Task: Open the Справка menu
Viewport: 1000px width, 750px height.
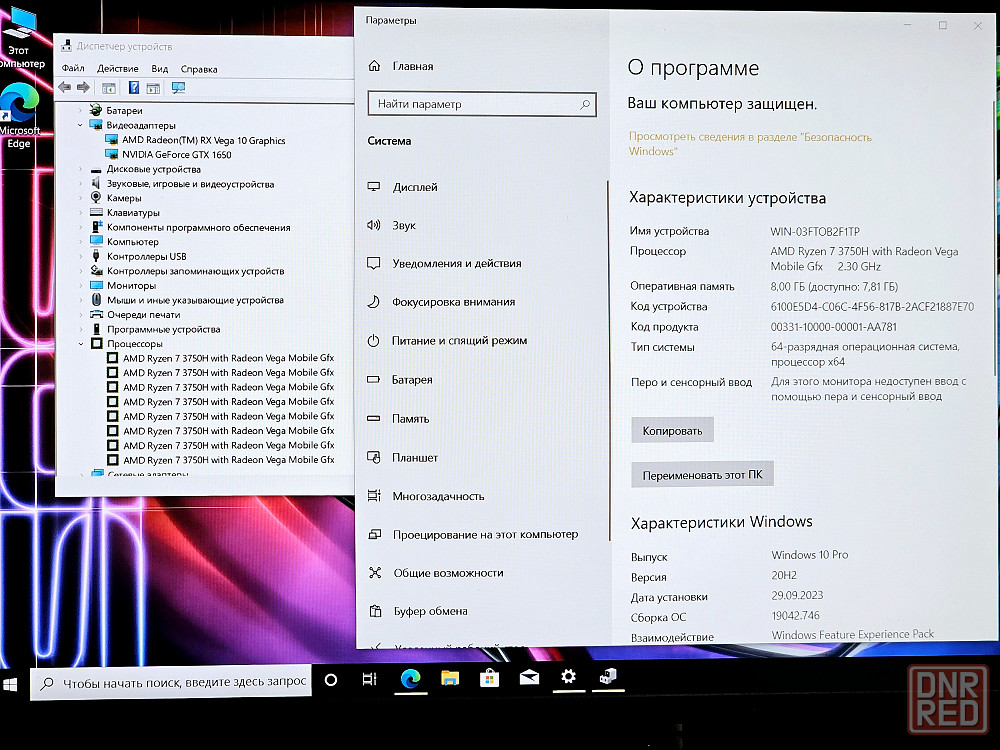Action: (199, 69)
